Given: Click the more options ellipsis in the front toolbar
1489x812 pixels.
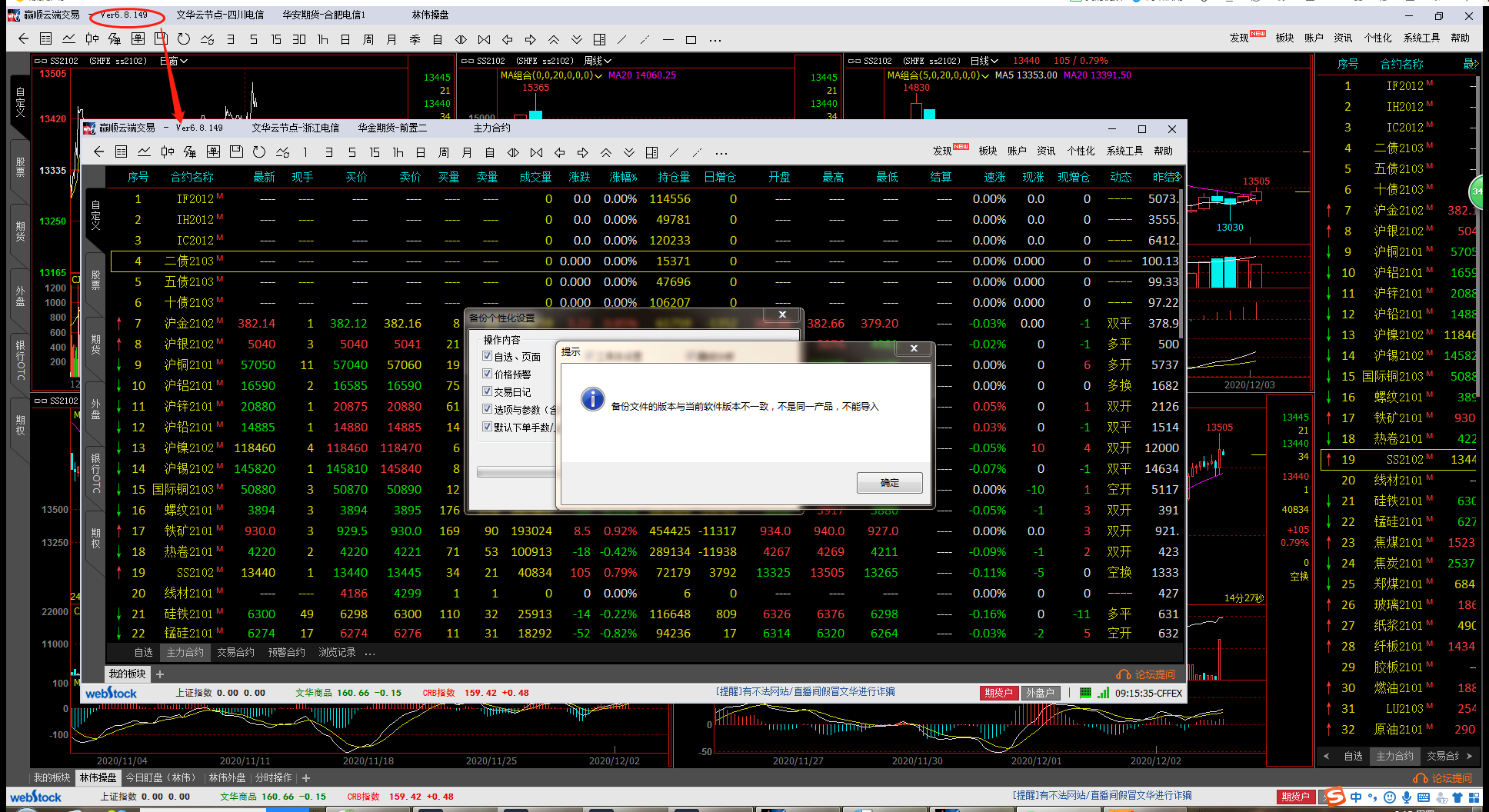Looking at the screenshot, I should point(721,153).
